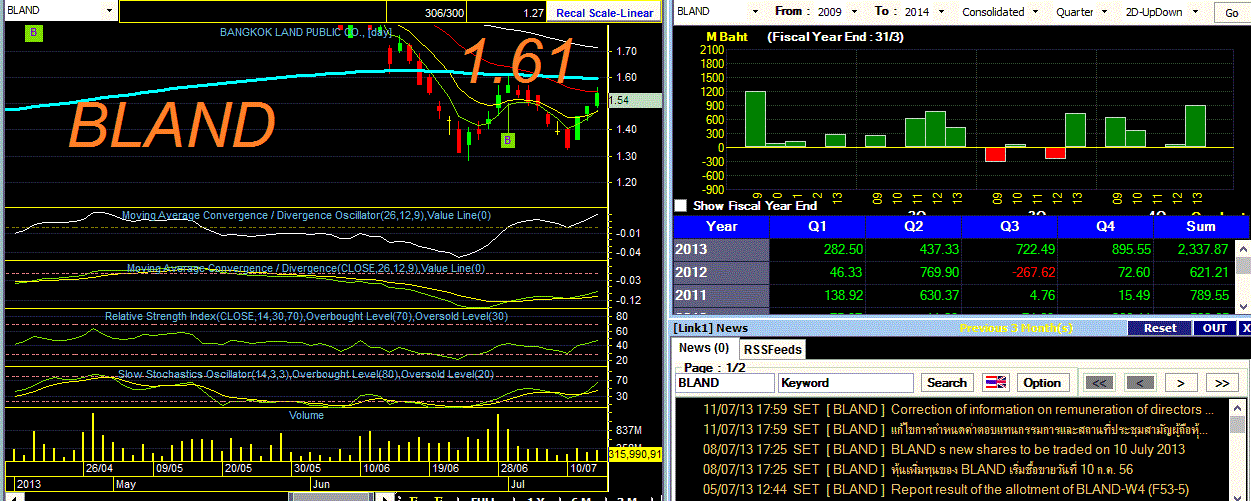Image resolution: width=1251 pixels, height=501 pixels.
Task: Select the 2012 row header
Action: click(x=721, y=272)
